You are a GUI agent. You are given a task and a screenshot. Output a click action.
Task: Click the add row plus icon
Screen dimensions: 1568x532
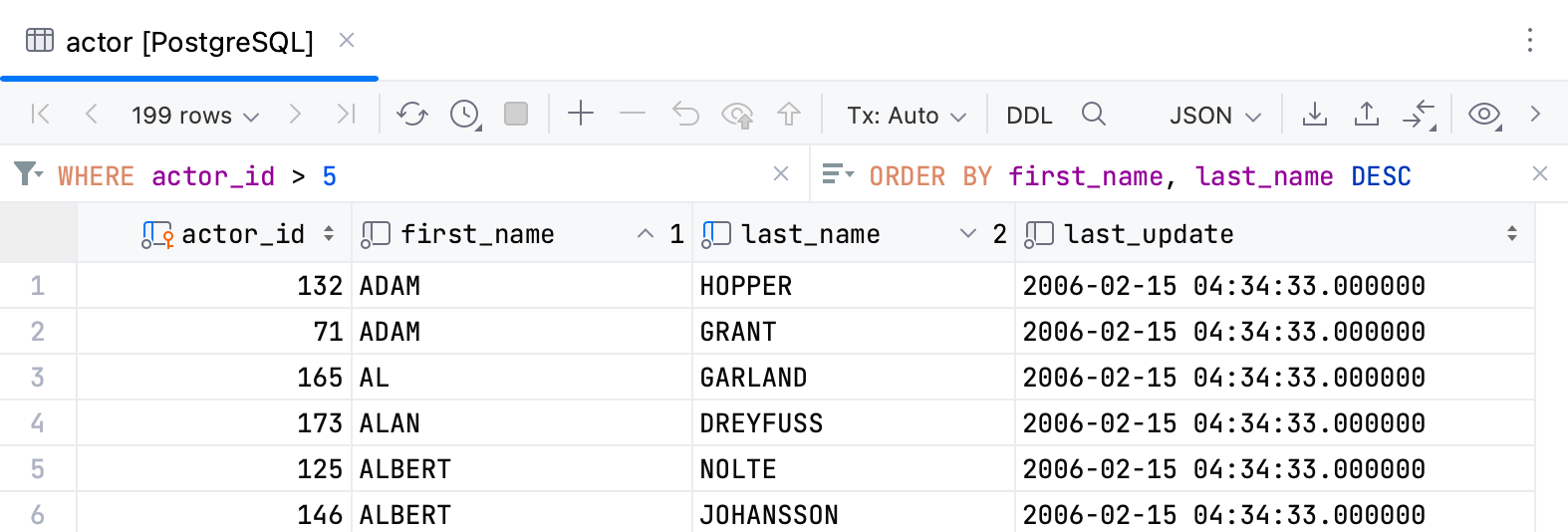[x=581, y=115]
